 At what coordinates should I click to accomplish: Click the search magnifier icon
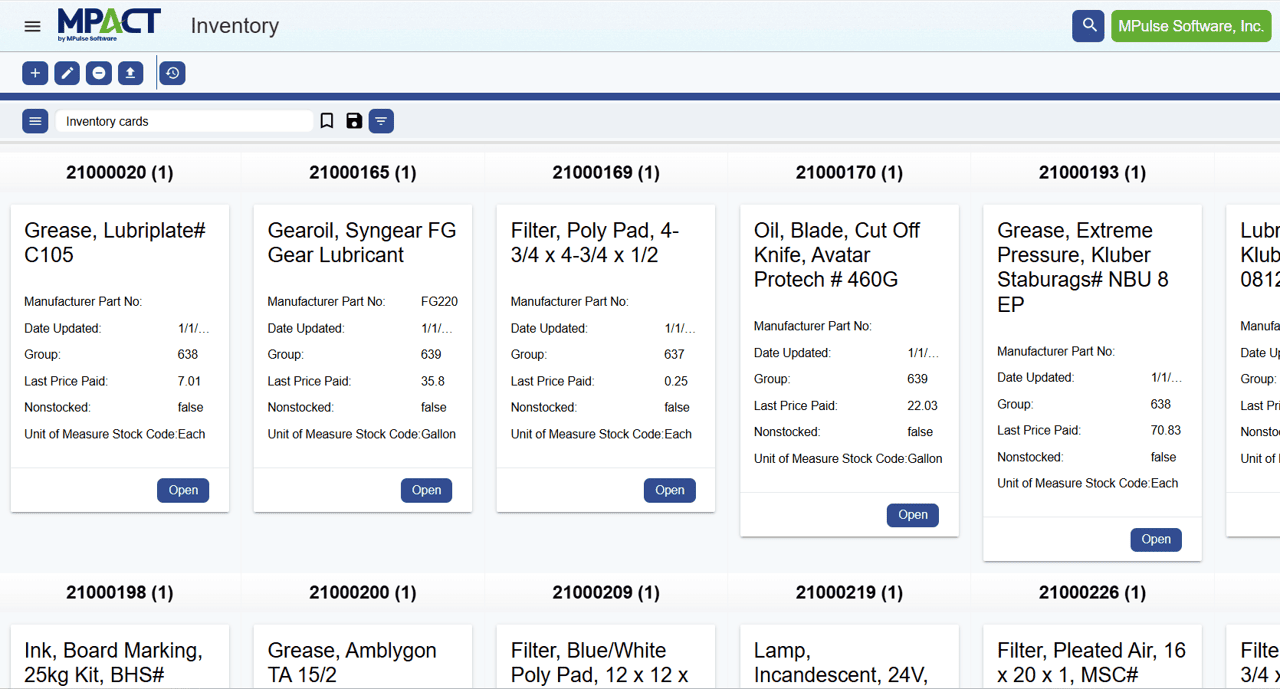point(1088,26)
